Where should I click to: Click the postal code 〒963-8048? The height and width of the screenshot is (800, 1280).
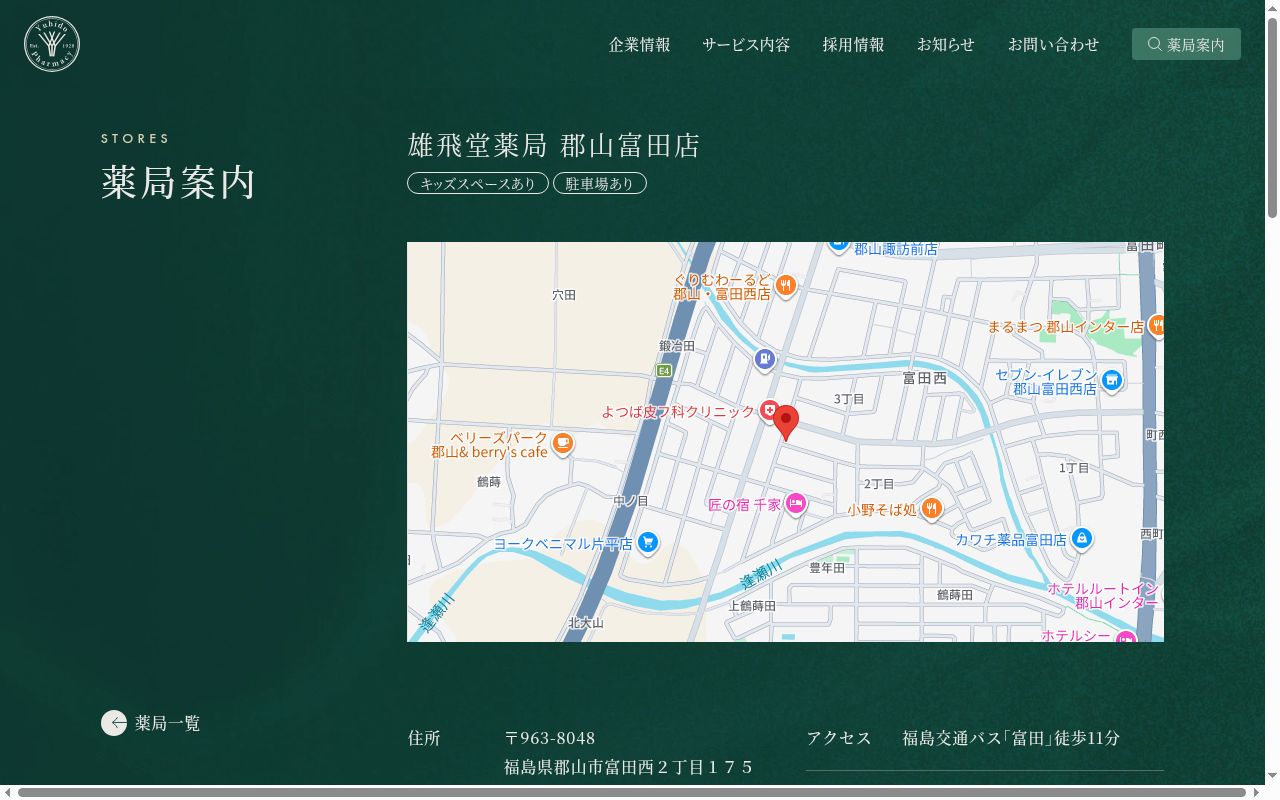coord(550,738)
